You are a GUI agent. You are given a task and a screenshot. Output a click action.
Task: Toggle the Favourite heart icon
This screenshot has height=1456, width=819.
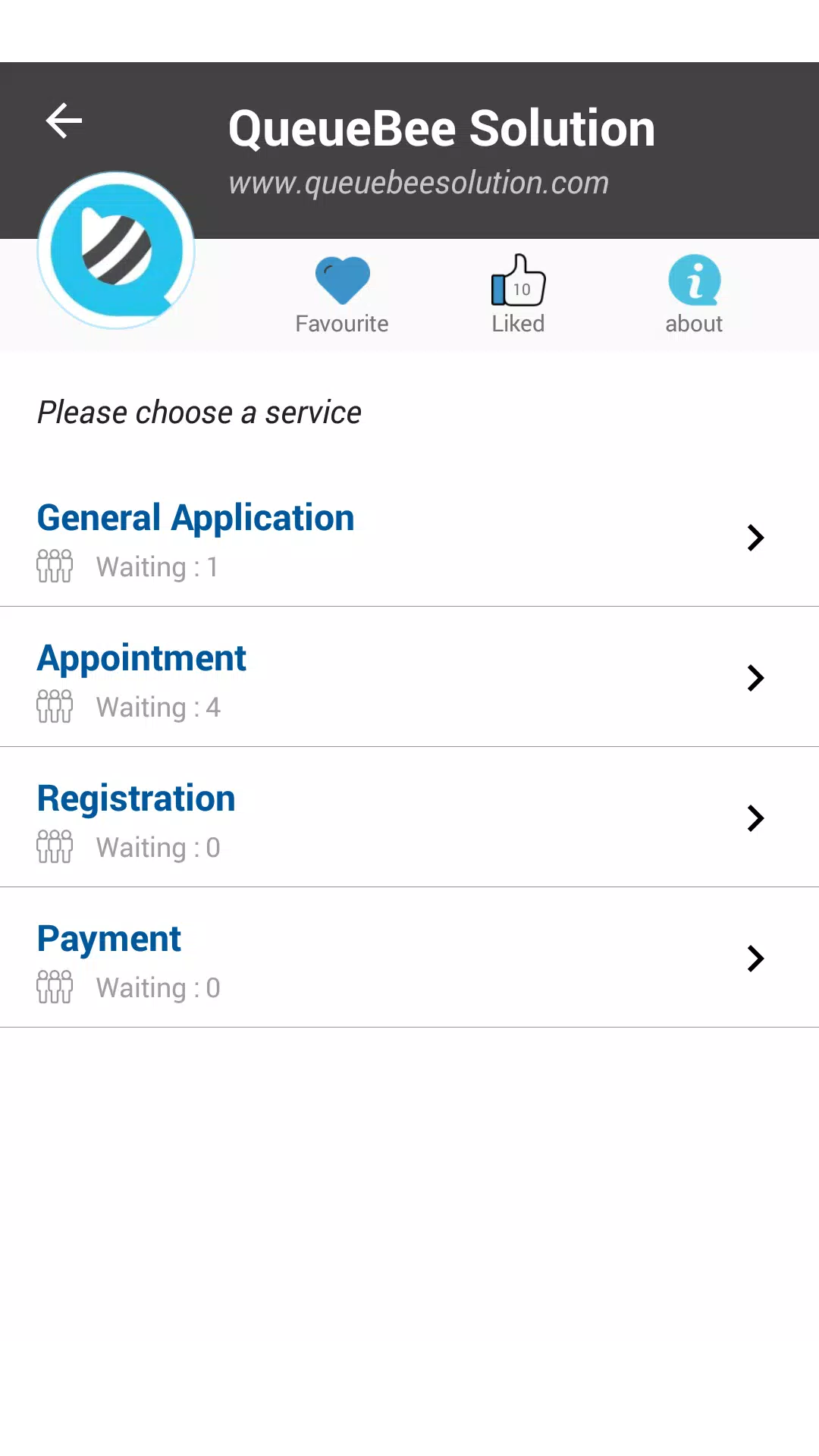[343, 280]
